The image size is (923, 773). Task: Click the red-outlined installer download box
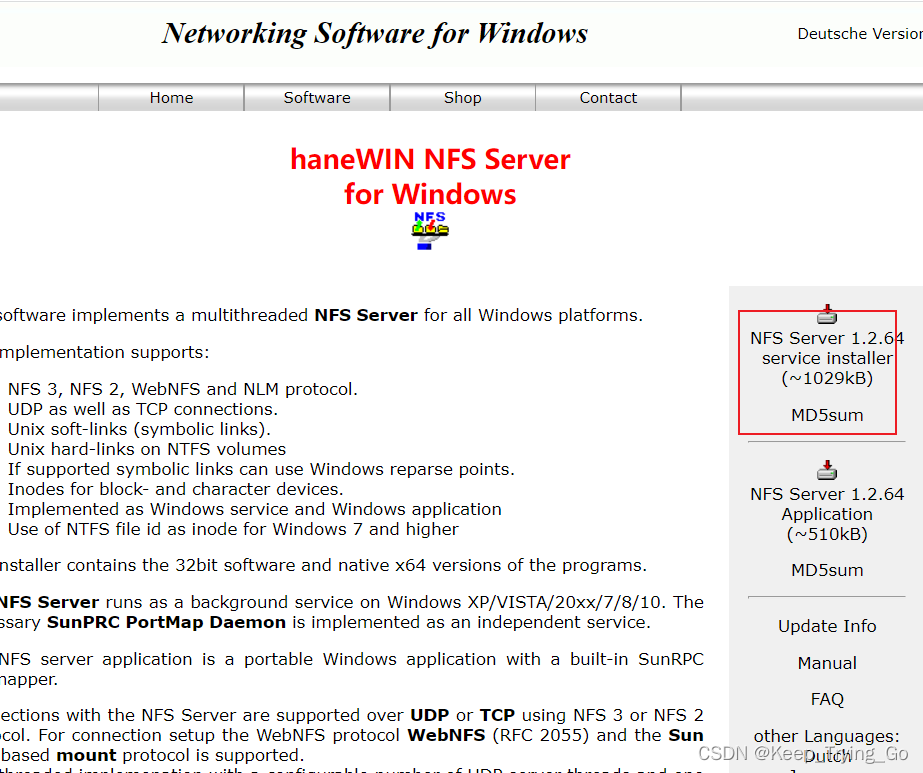point(817,372)
